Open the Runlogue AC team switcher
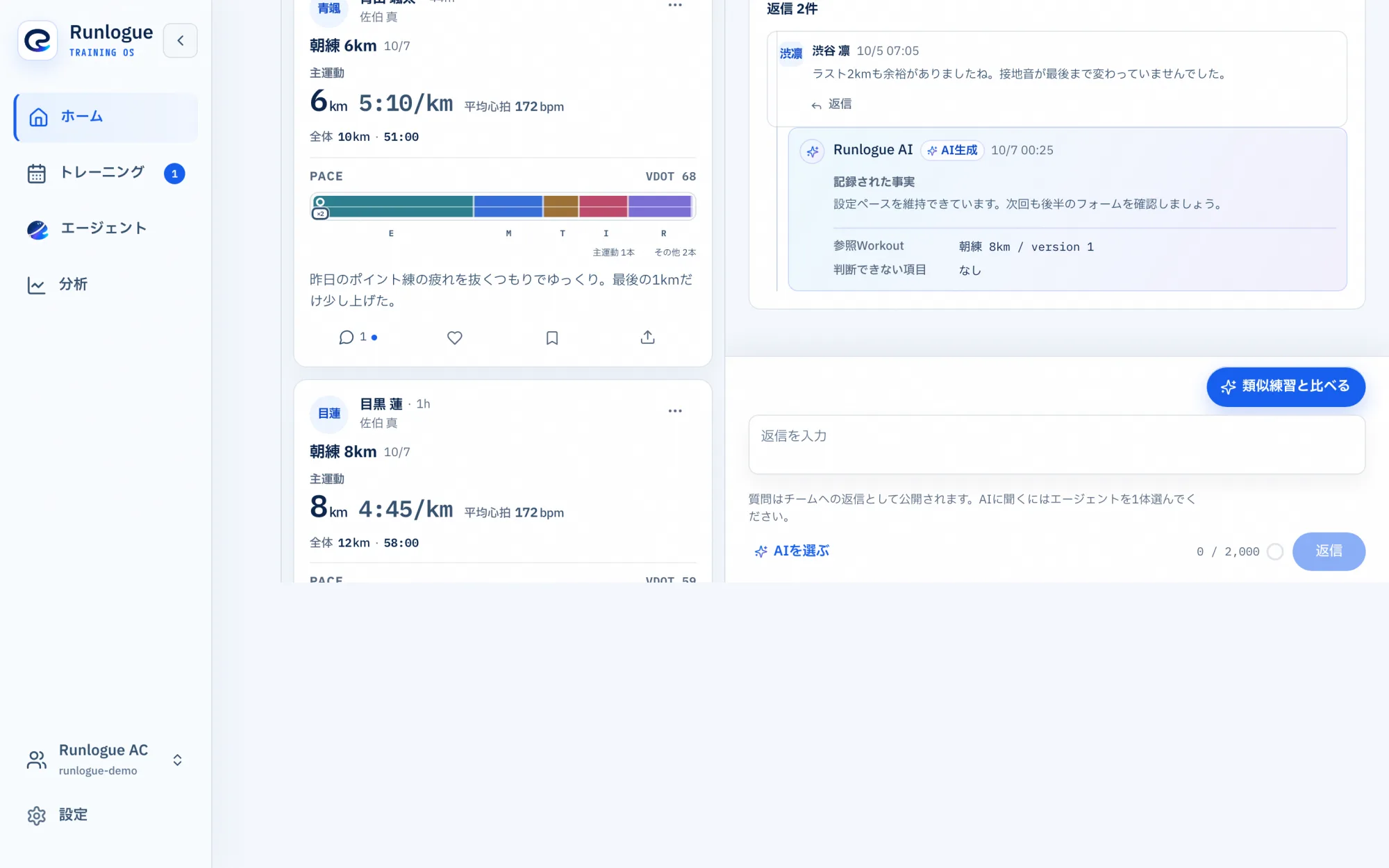1389x868 pixels. 106,760
